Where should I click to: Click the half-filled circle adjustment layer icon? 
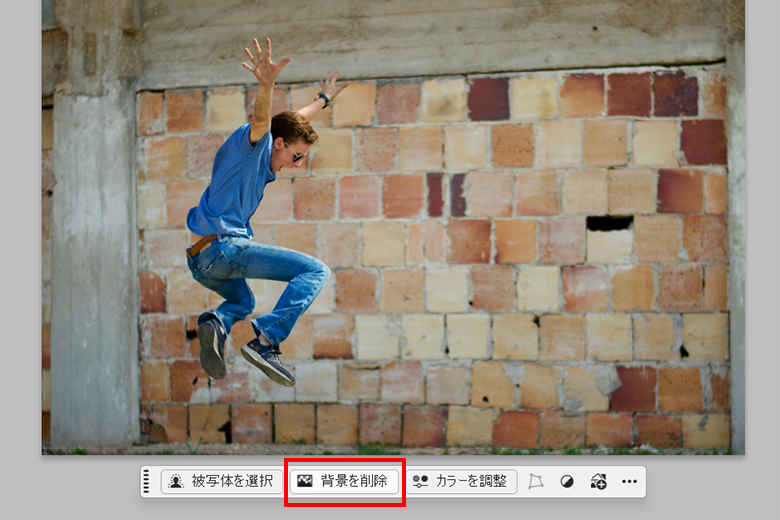click(567, 481)
